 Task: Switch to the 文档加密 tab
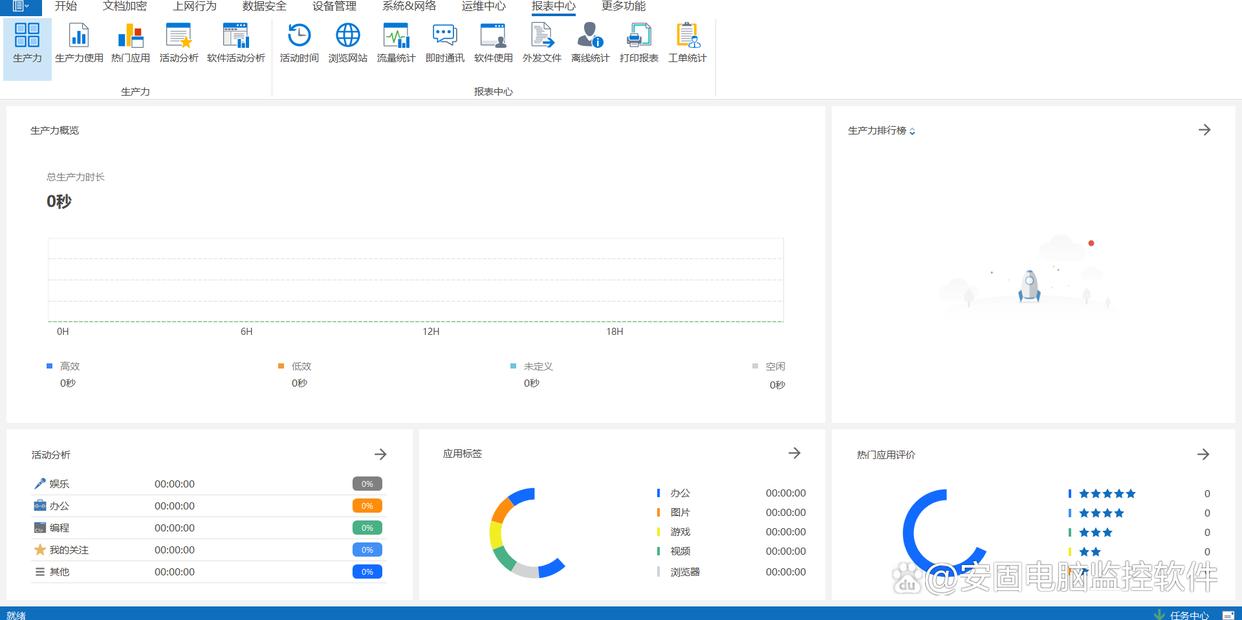[x=124, y=6]
